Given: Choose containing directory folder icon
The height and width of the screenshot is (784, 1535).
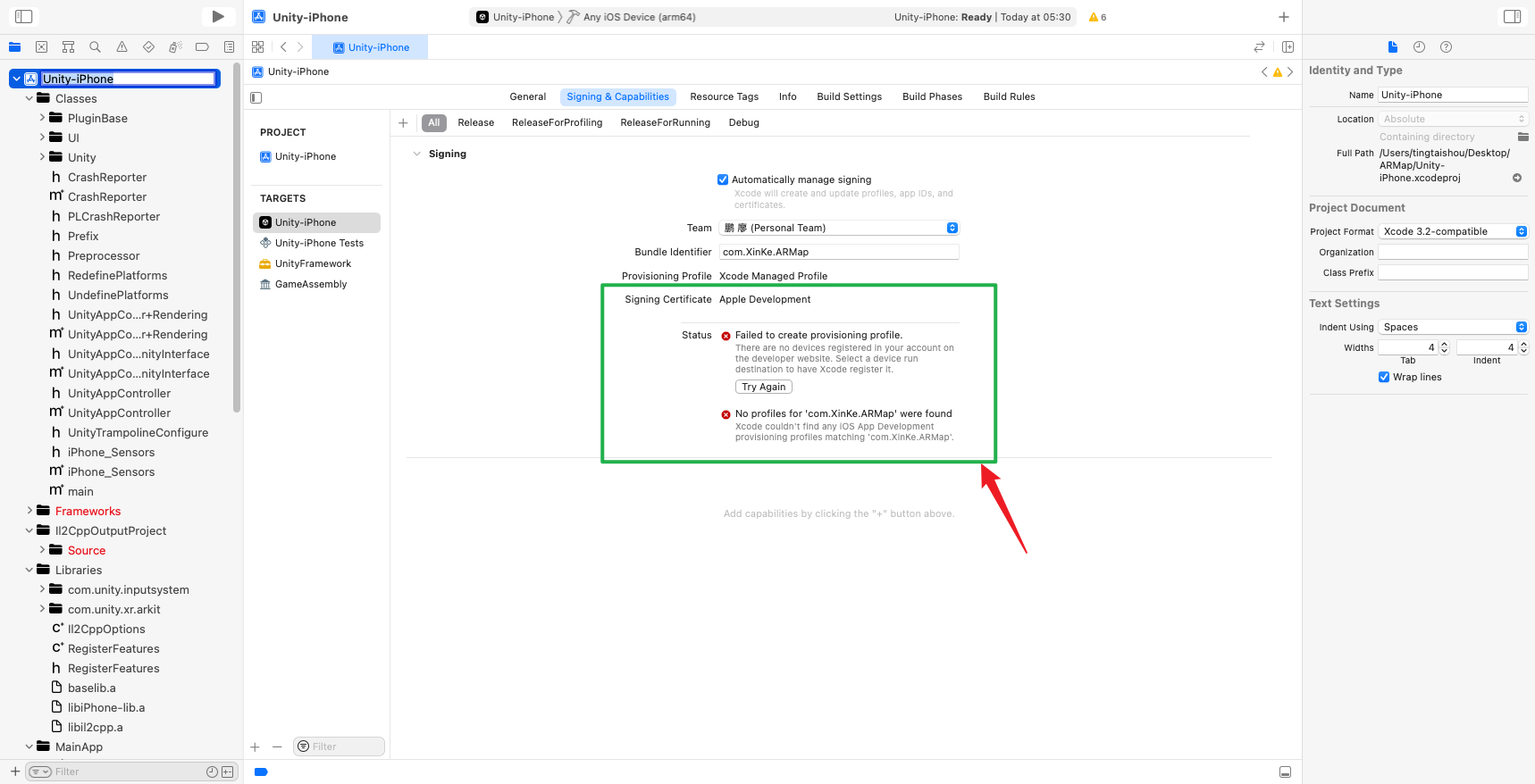Looking at the screenshot, I should [1522, 137].
